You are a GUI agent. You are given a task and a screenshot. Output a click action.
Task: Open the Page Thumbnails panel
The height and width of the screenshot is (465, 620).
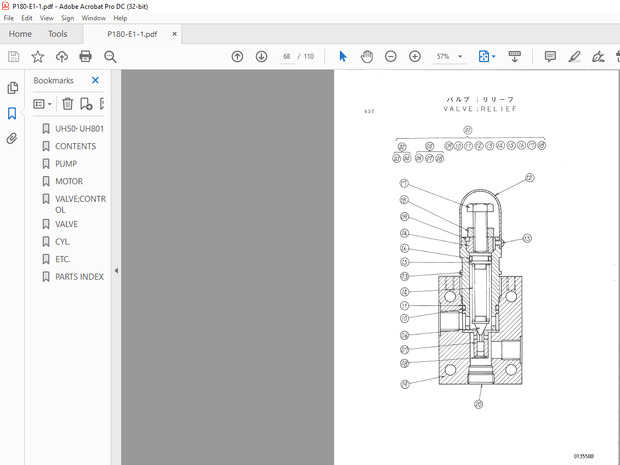click(x=12, y=88)
